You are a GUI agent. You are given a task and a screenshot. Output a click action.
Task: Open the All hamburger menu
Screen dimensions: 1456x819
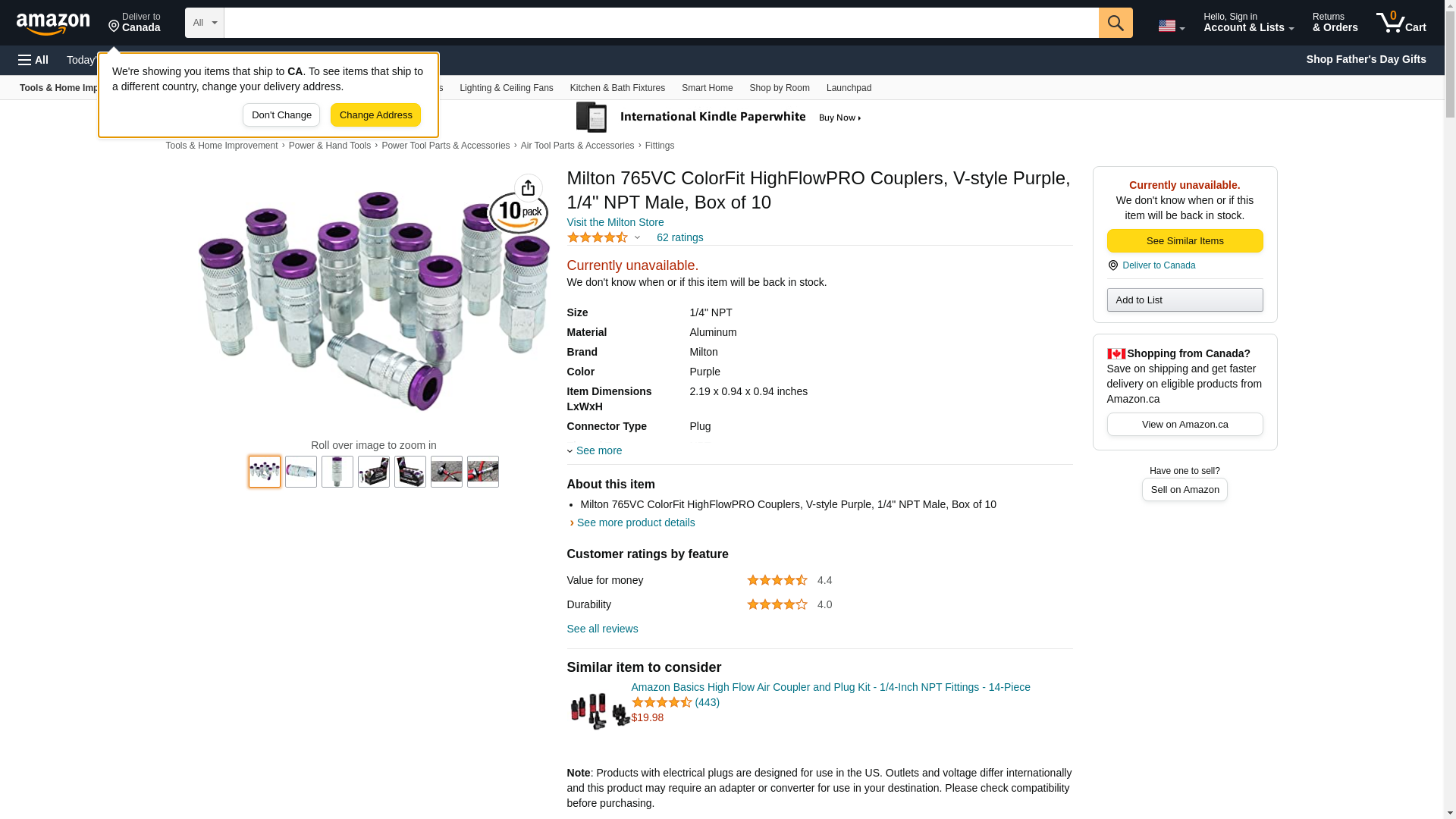tap(33, 60)
